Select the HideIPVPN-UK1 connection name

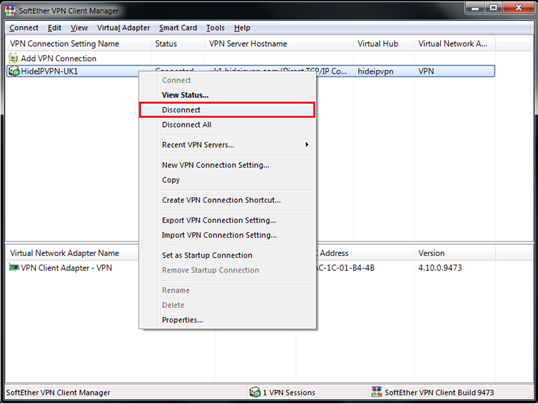[x=49, y=71]
